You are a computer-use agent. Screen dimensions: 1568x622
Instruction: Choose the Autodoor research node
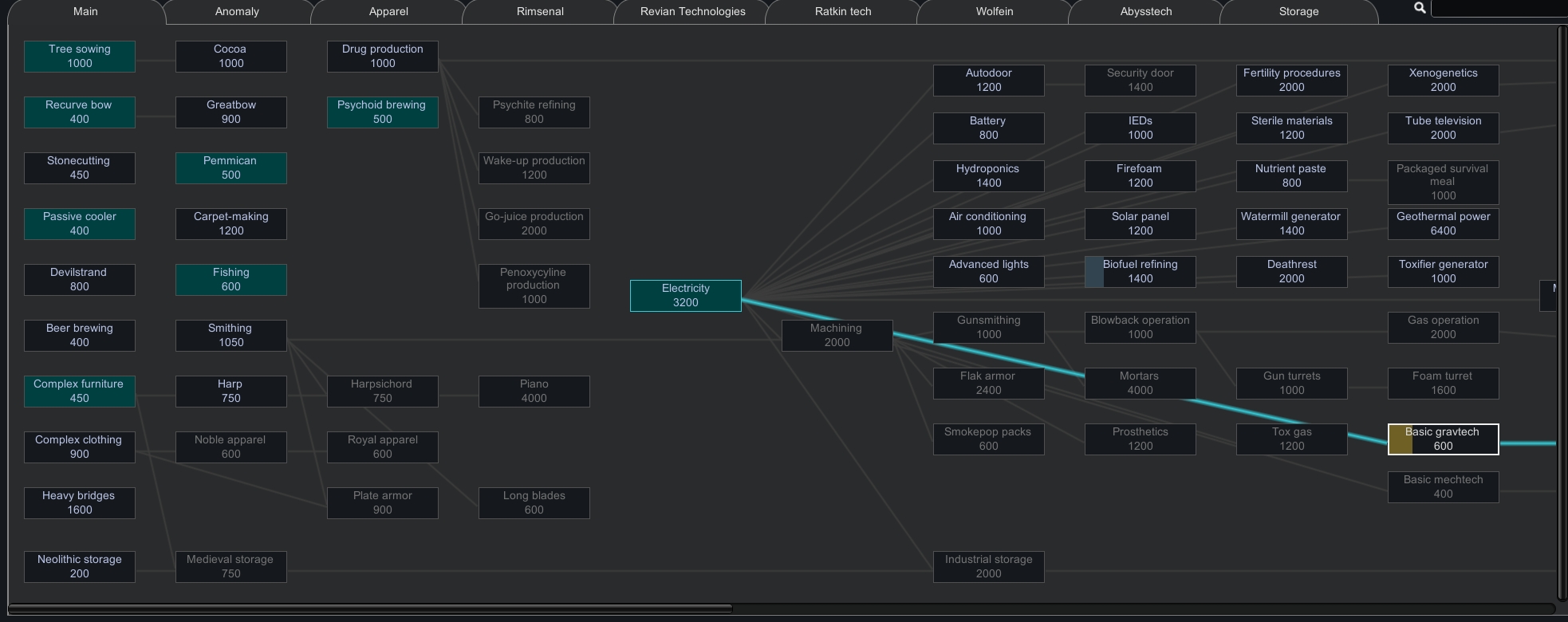pyautogui.click(x=989, y=81)
